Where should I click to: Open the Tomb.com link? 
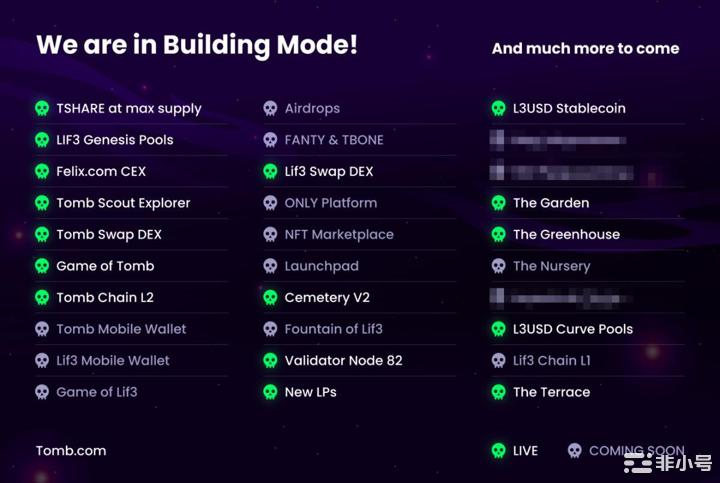click(71, 451)
